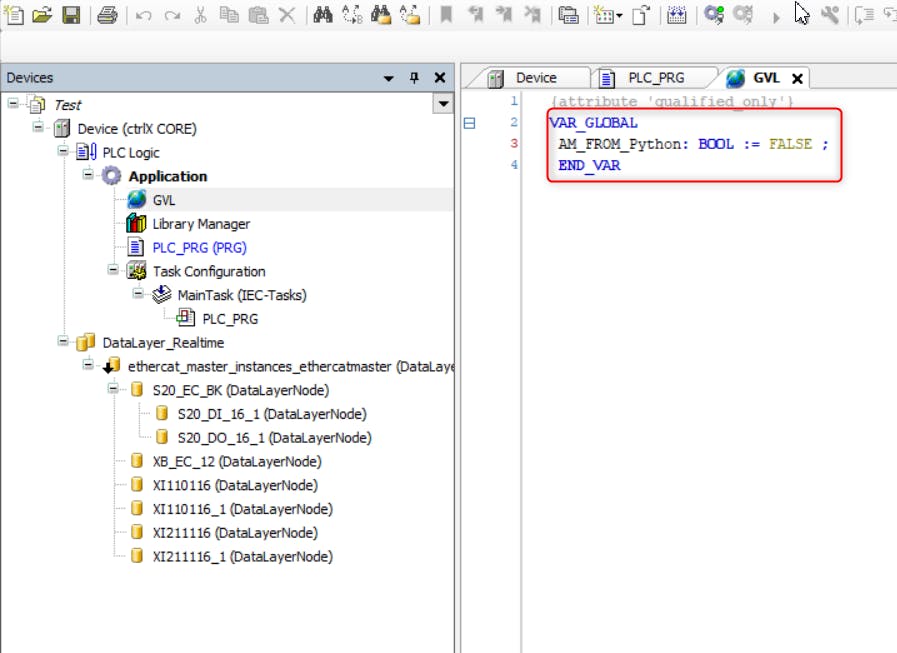Click the page with curved arrow icon
The width and height of the screenshot is (897, 653).
click(641, 15)
